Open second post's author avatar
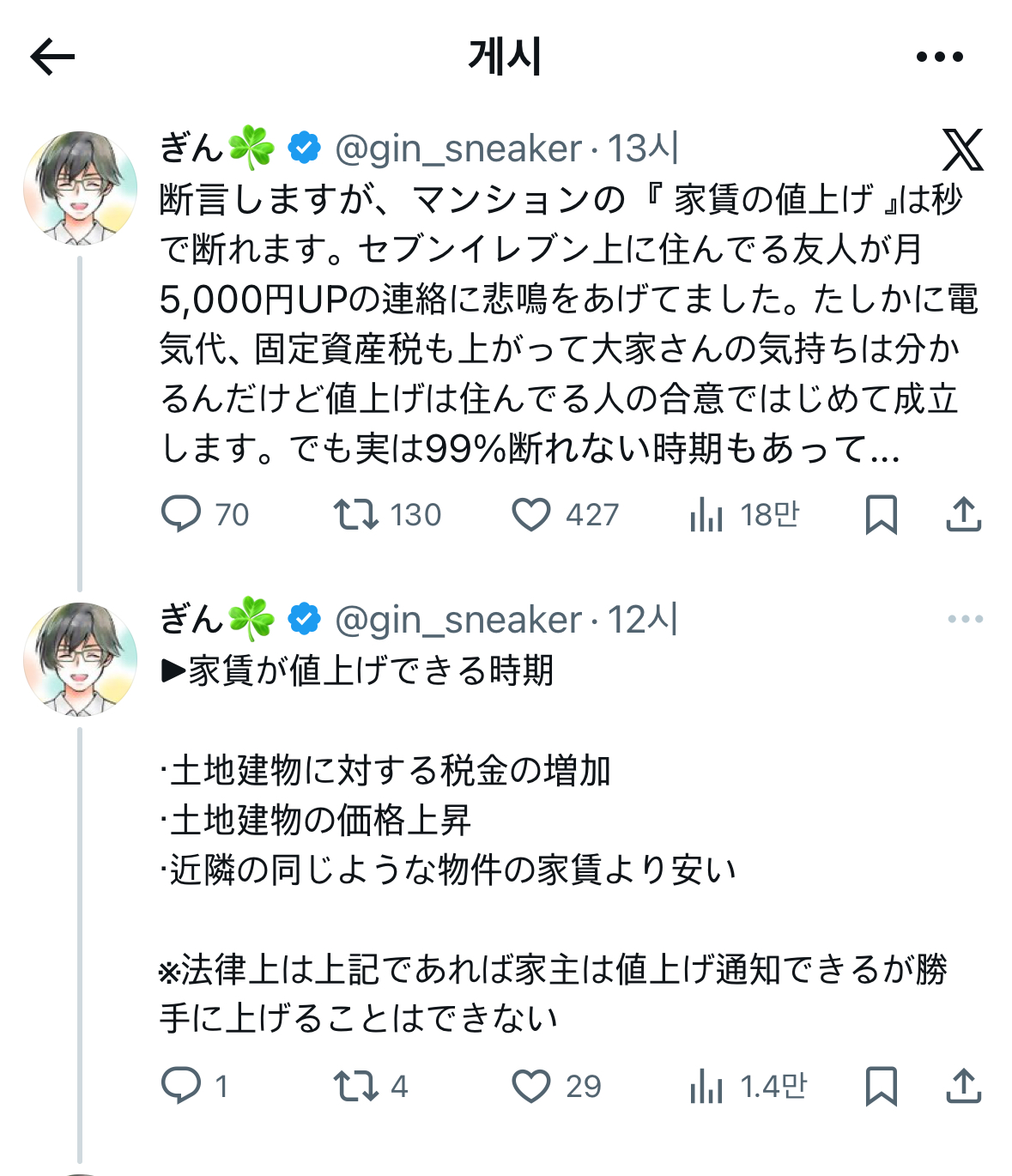 coord(80,659)
